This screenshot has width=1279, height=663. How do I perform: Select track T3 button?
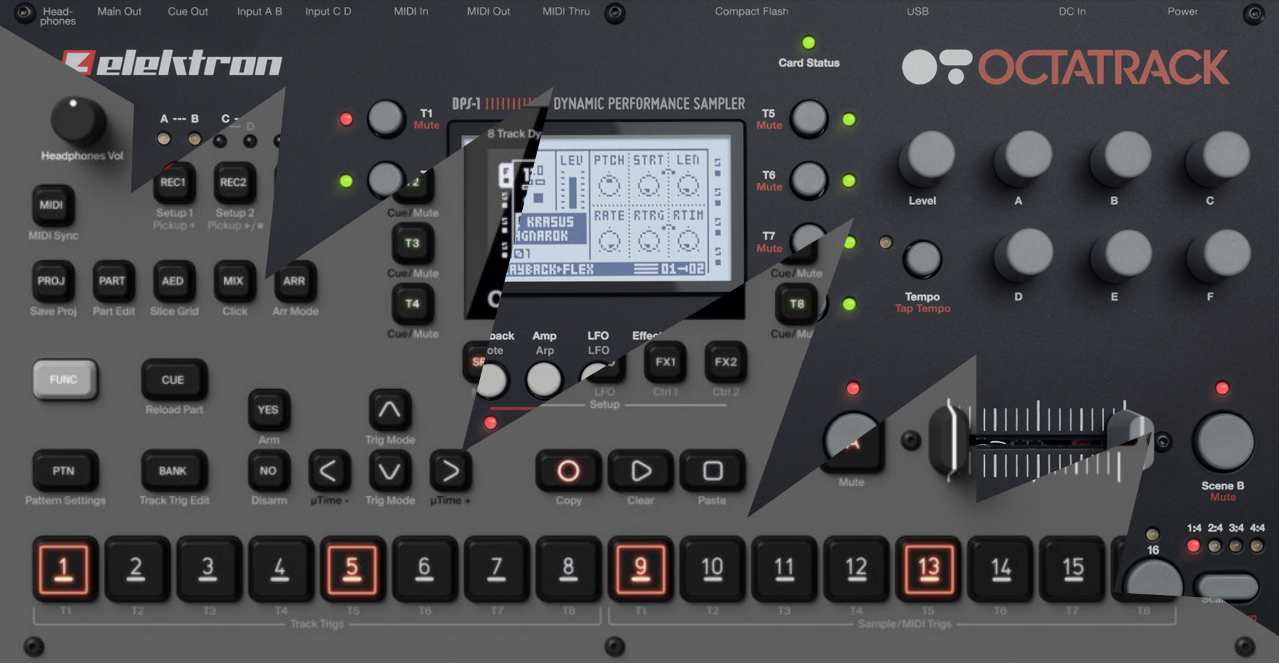(412, 243)
